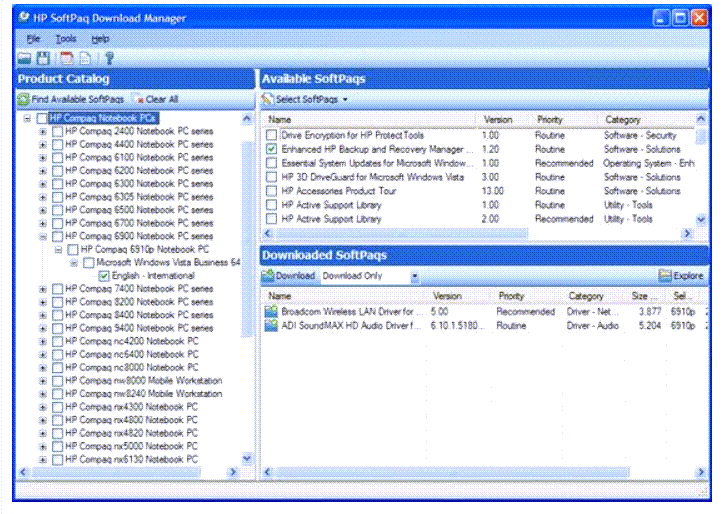Click the HP SoftPaq title bar app icon
The height and width of the screenshot is (514, 725).
pos(24,18)
